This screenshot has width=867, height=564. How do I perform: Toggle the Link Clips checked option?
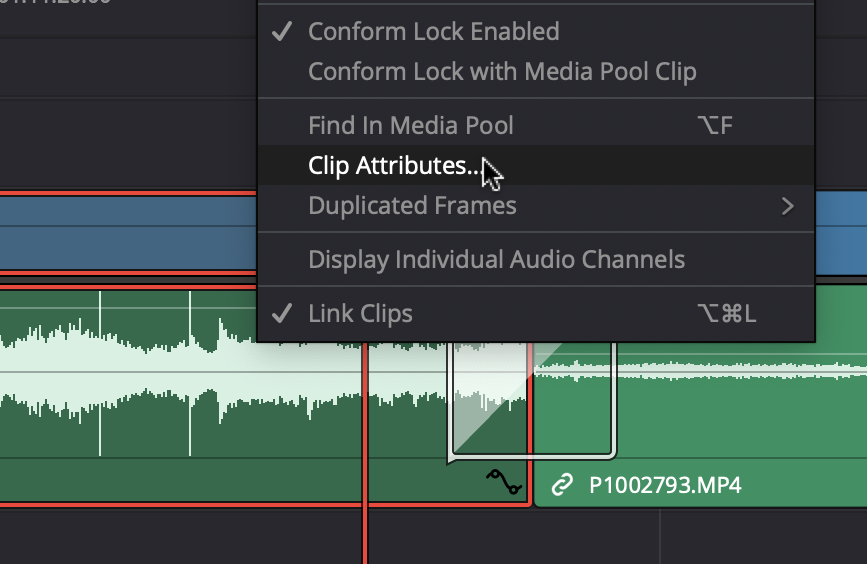[360, 313]
